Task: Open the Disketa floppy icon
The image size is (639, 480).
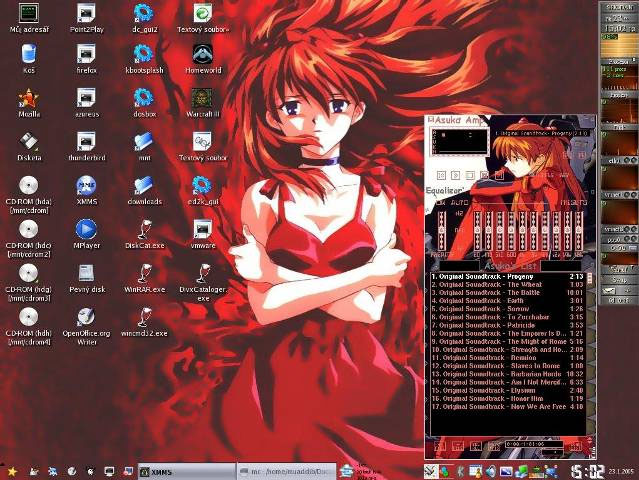Action: pyautogui.click(x=29, y=146)
